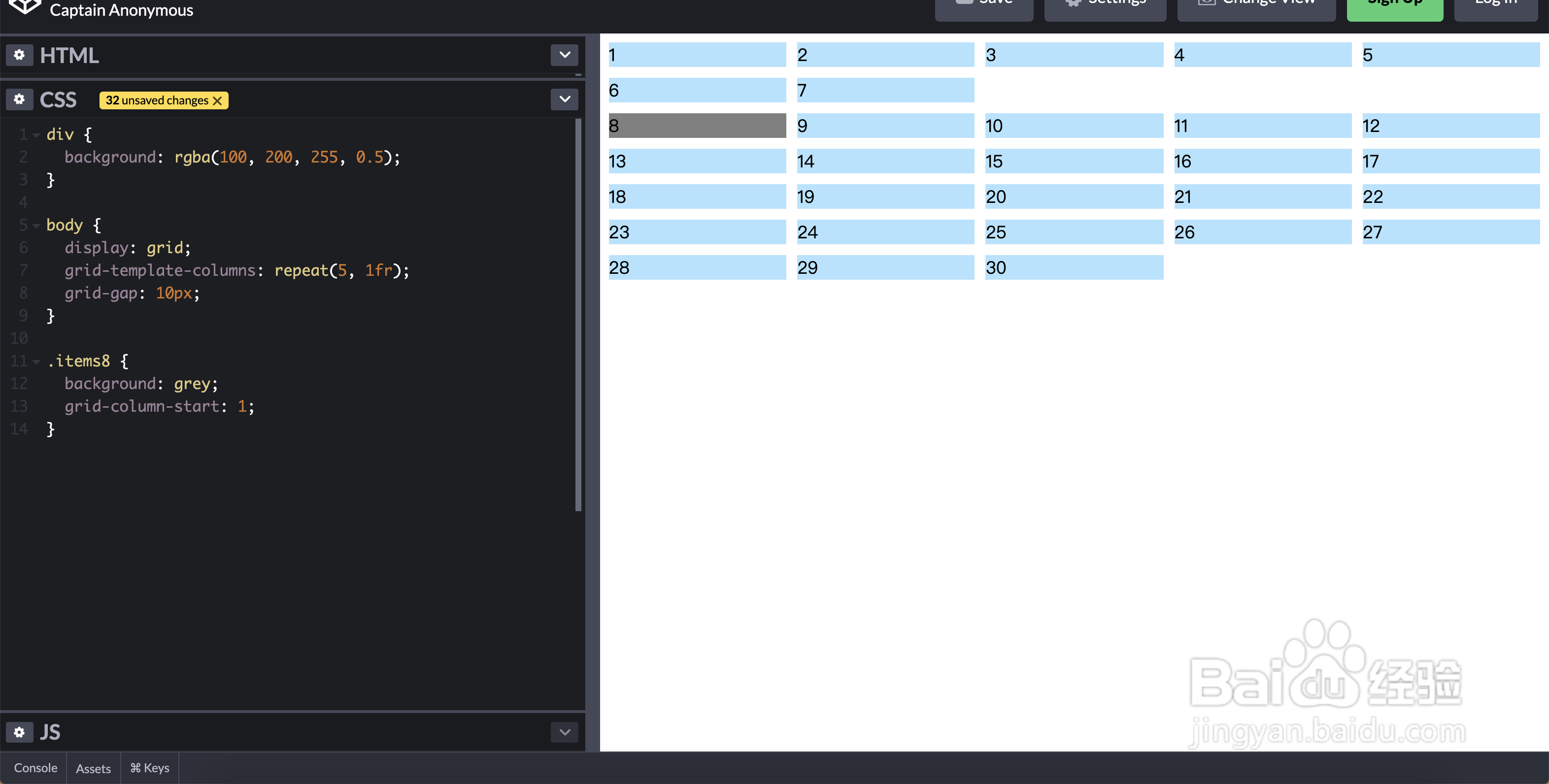
Task: Dismiss the unsaved changes badge
Action: click(x=218, y=100)
